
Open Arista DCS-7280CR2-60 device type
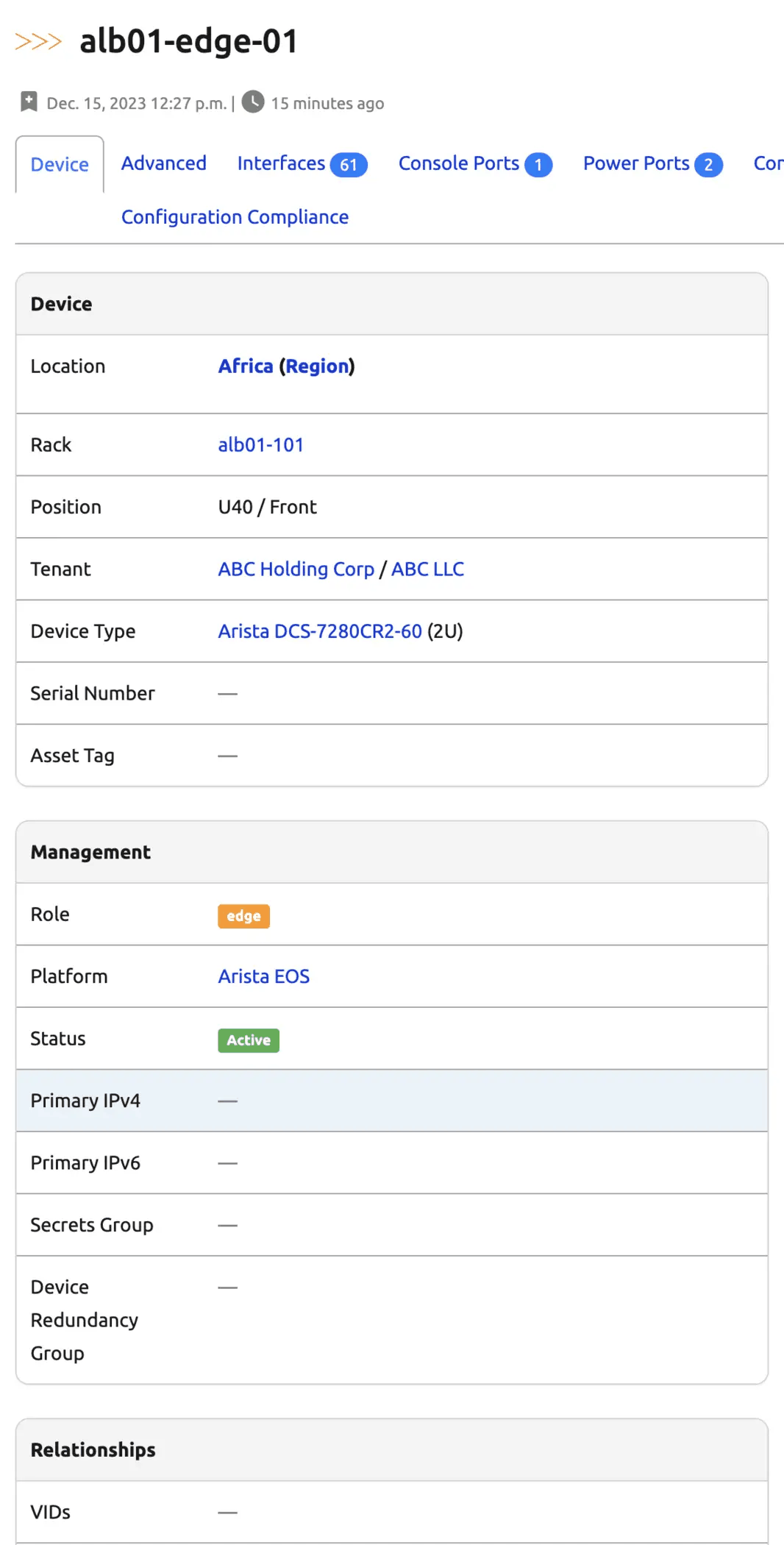pos(320,631)
